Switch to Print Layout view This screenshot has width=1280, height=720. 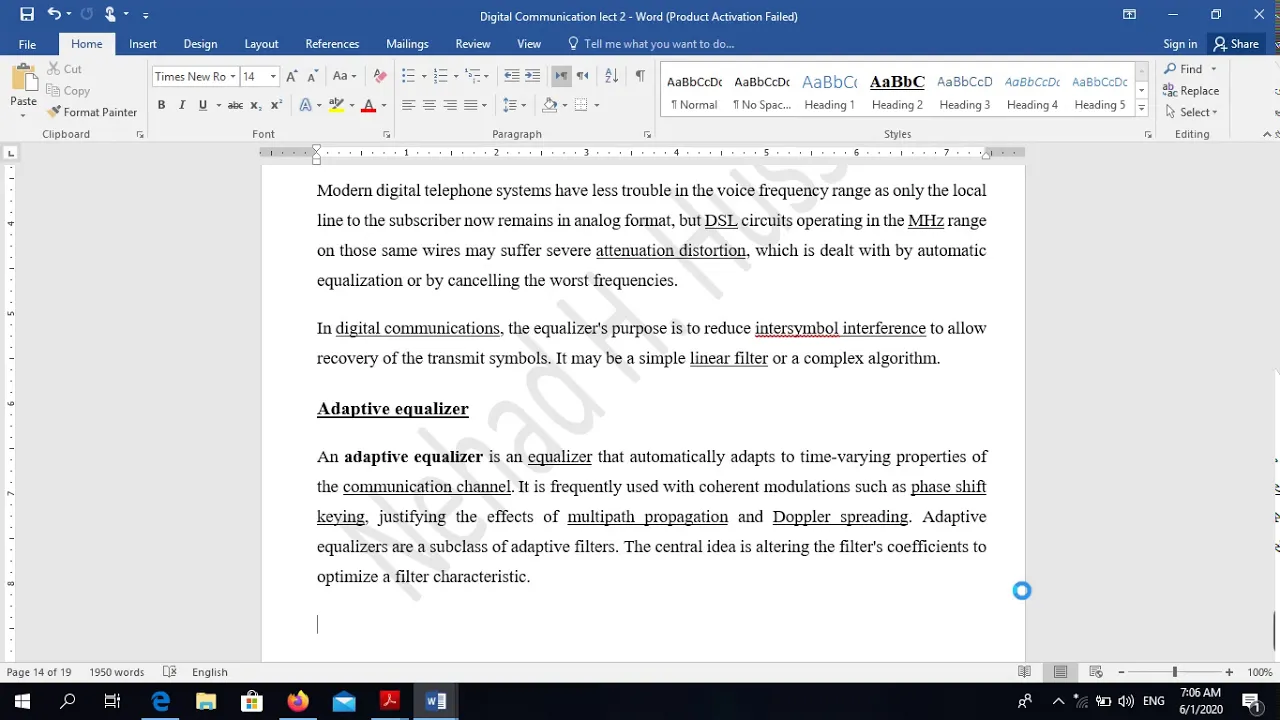click(x=1060, y=672)
